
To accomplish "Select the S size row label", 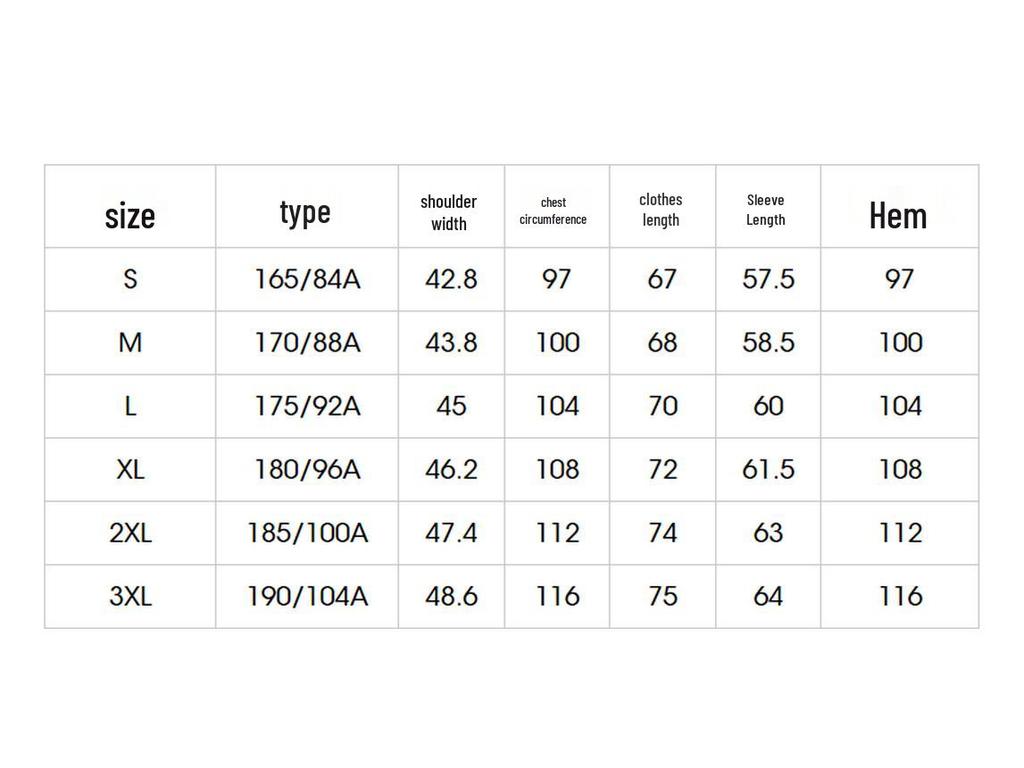I will point(130,279).
